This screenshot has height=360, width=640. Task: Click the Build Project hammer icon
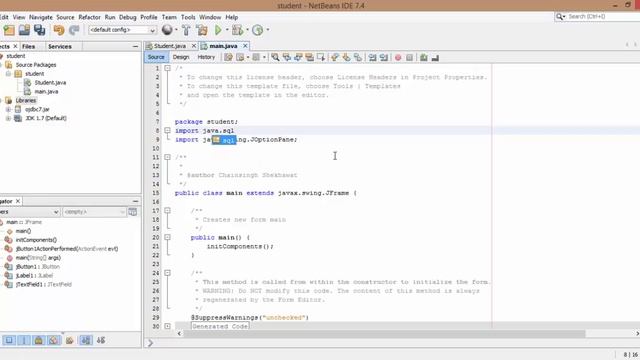186,30
